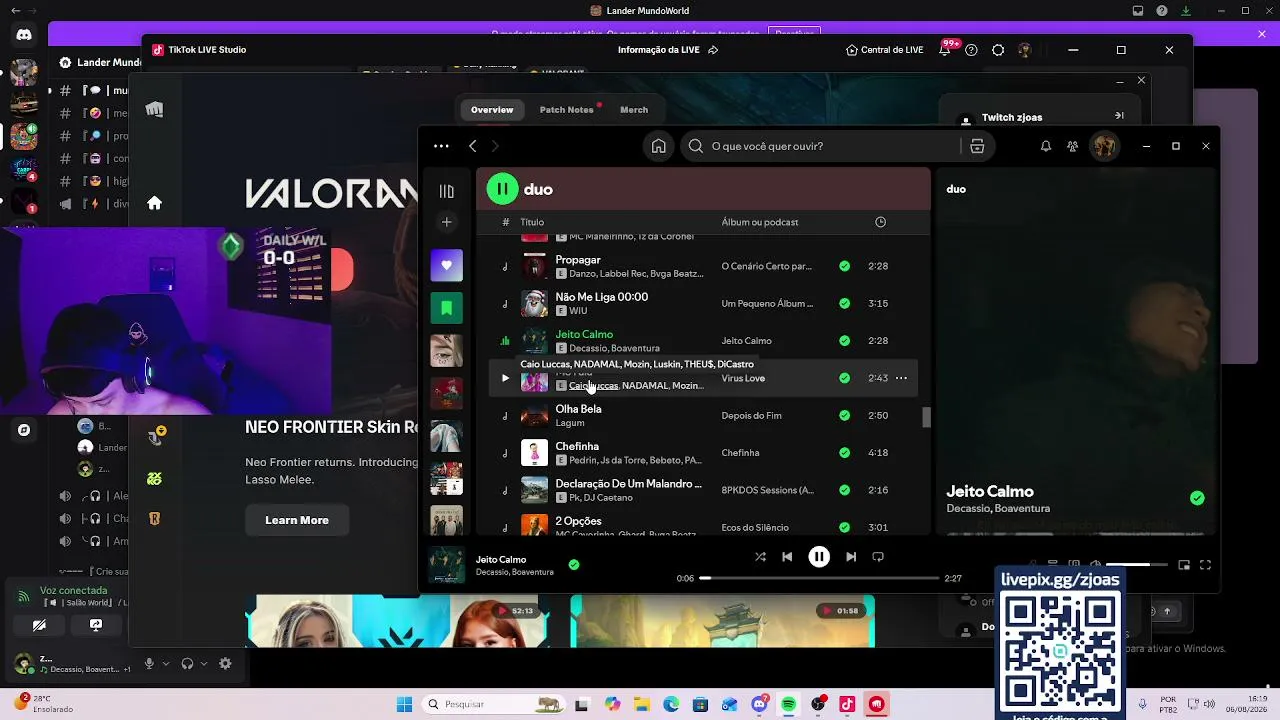The height and width of the screenshot is (720, 1280).
Task: Open the Spotify three-dot main menu
Action: pos(441,146)
